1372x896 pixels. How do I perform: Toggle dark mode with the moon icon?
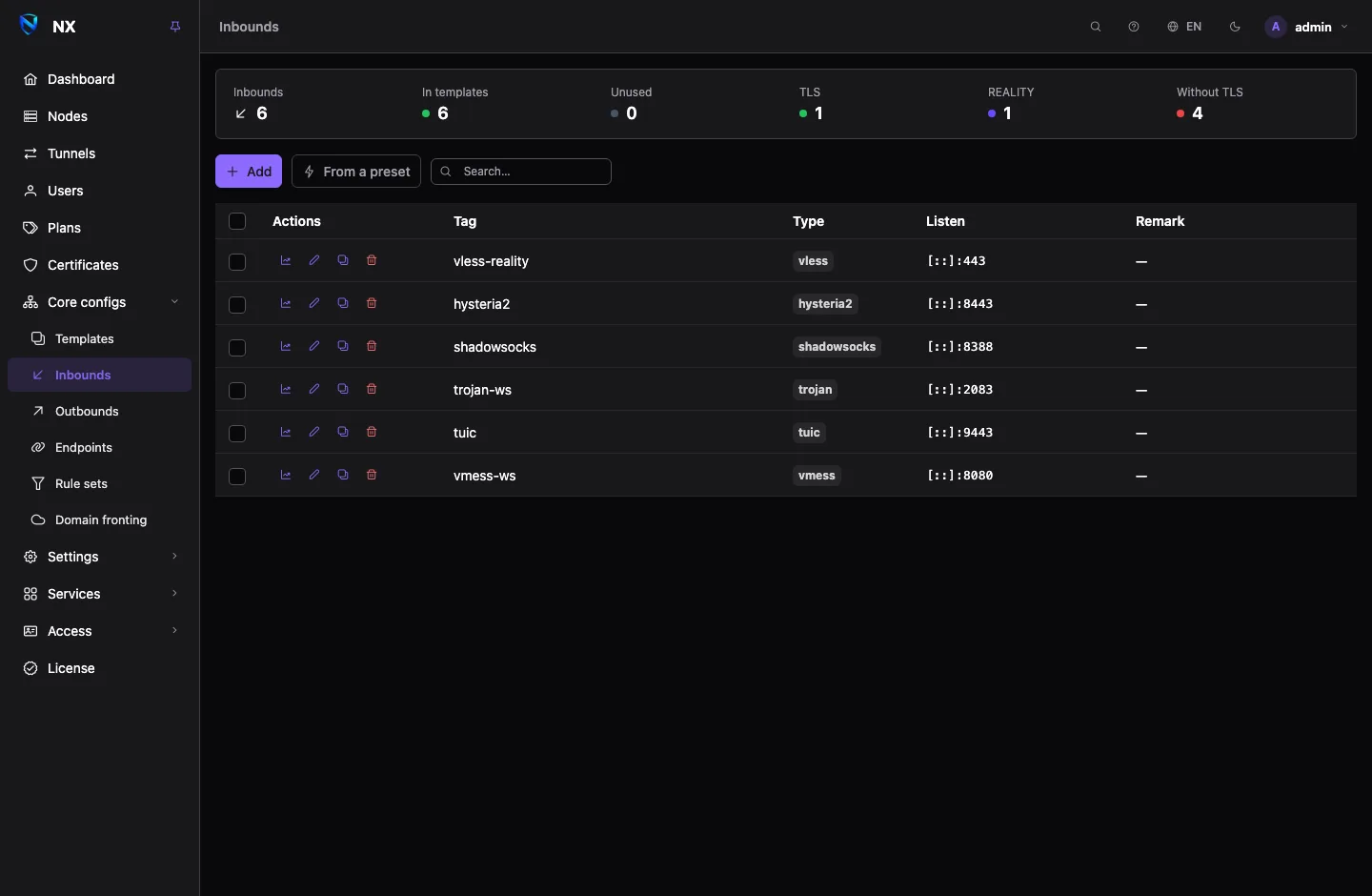(1235, 27)
